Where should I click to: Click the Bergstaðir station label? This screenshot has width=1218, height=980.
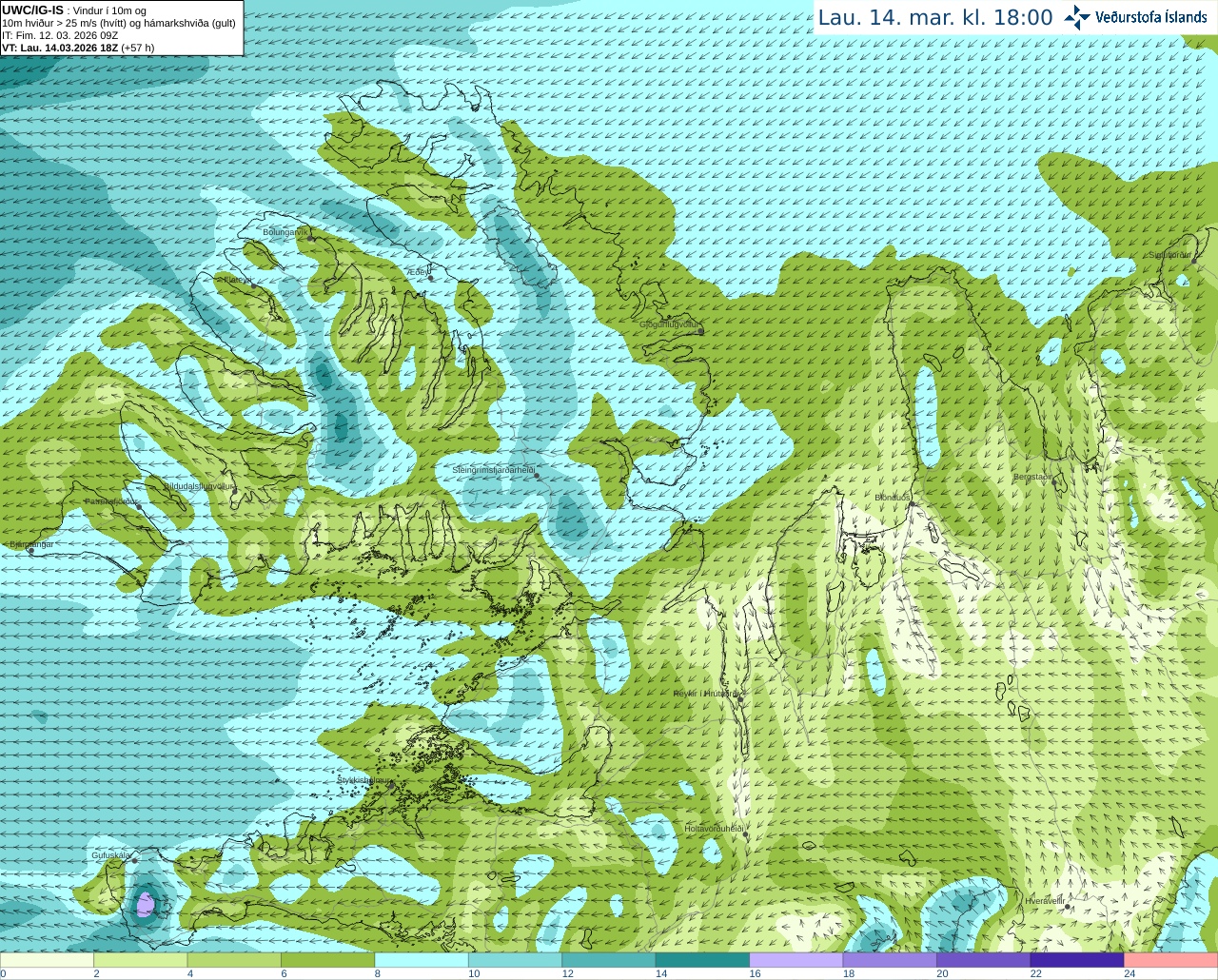pos(1032,477)
